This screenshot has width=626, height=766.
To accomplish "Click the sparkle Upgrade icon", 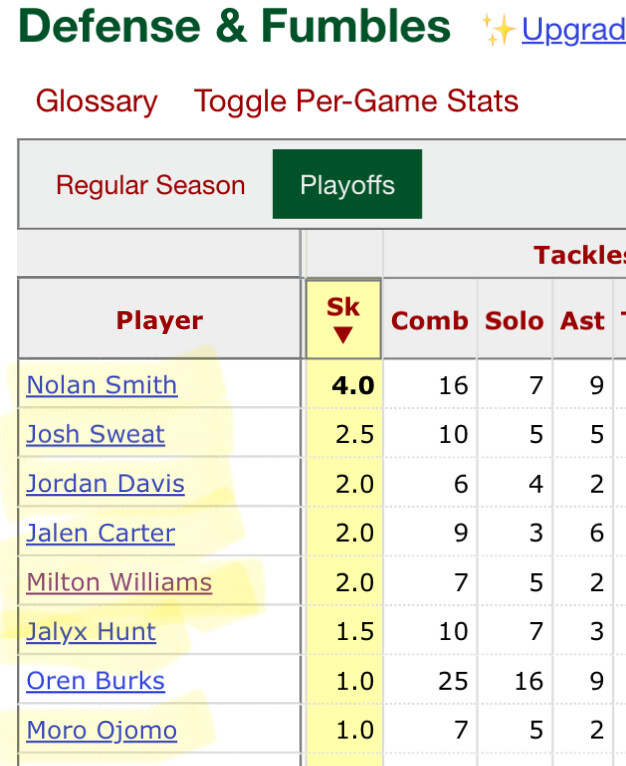I will click(498, 30).
